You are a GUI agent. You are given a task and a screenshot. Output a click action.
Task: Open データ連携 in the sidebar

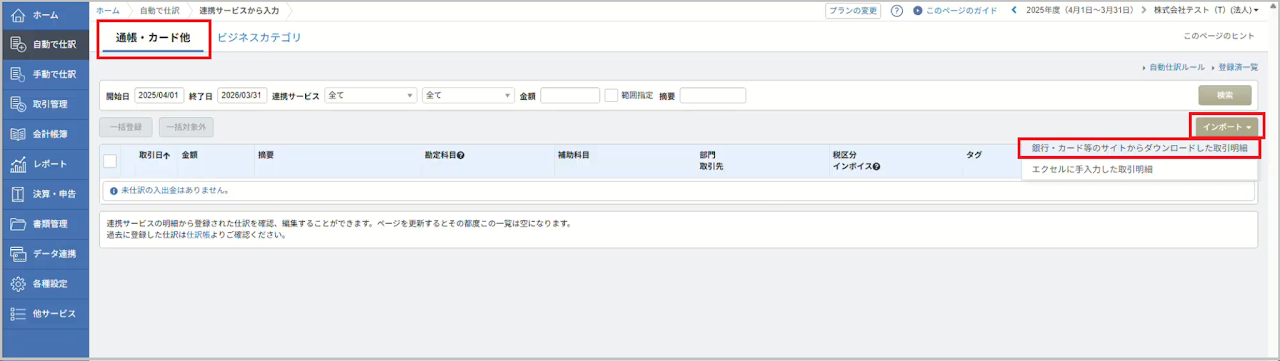(x=44, y=254)
